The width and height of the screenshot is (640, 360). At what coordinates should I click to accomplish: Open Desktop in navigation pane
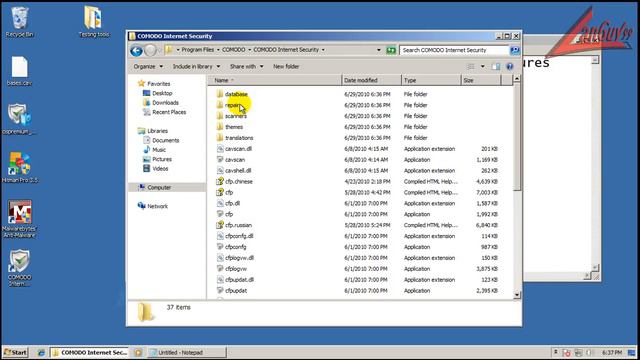(162, 93)
